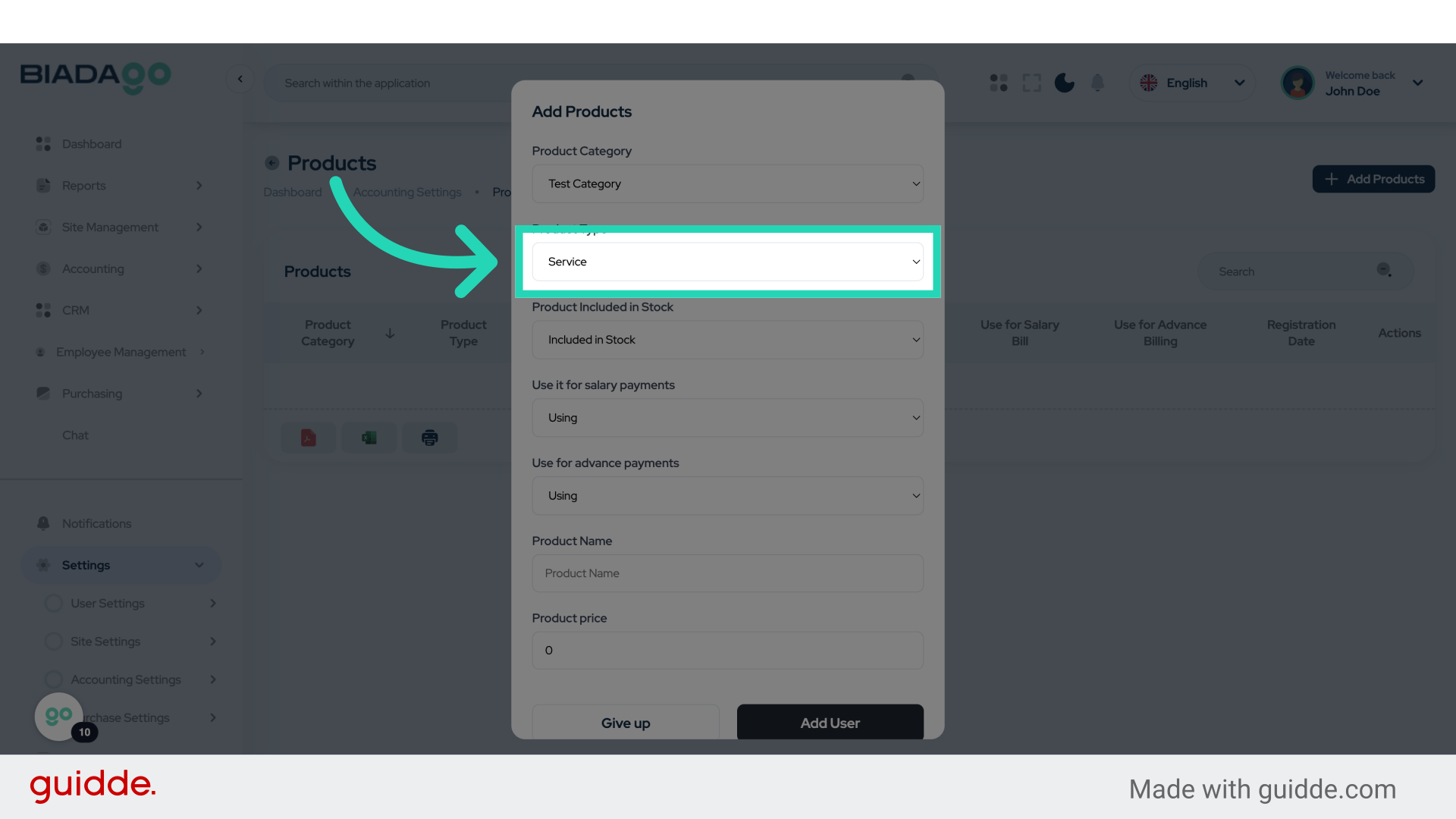
Task: Select the Site Settings radio circle
Action: click(54, 642)
